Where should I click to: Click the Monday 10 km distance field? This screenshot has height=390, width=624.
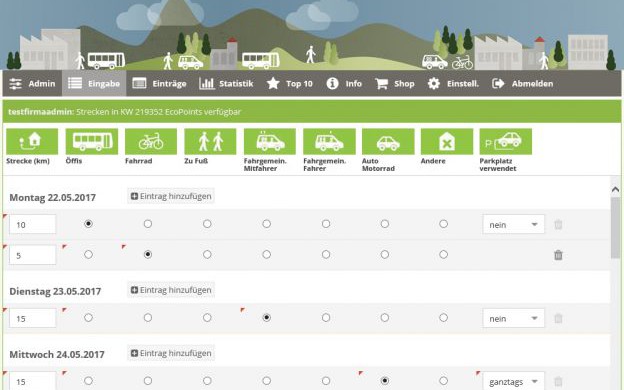click(33, 224)
